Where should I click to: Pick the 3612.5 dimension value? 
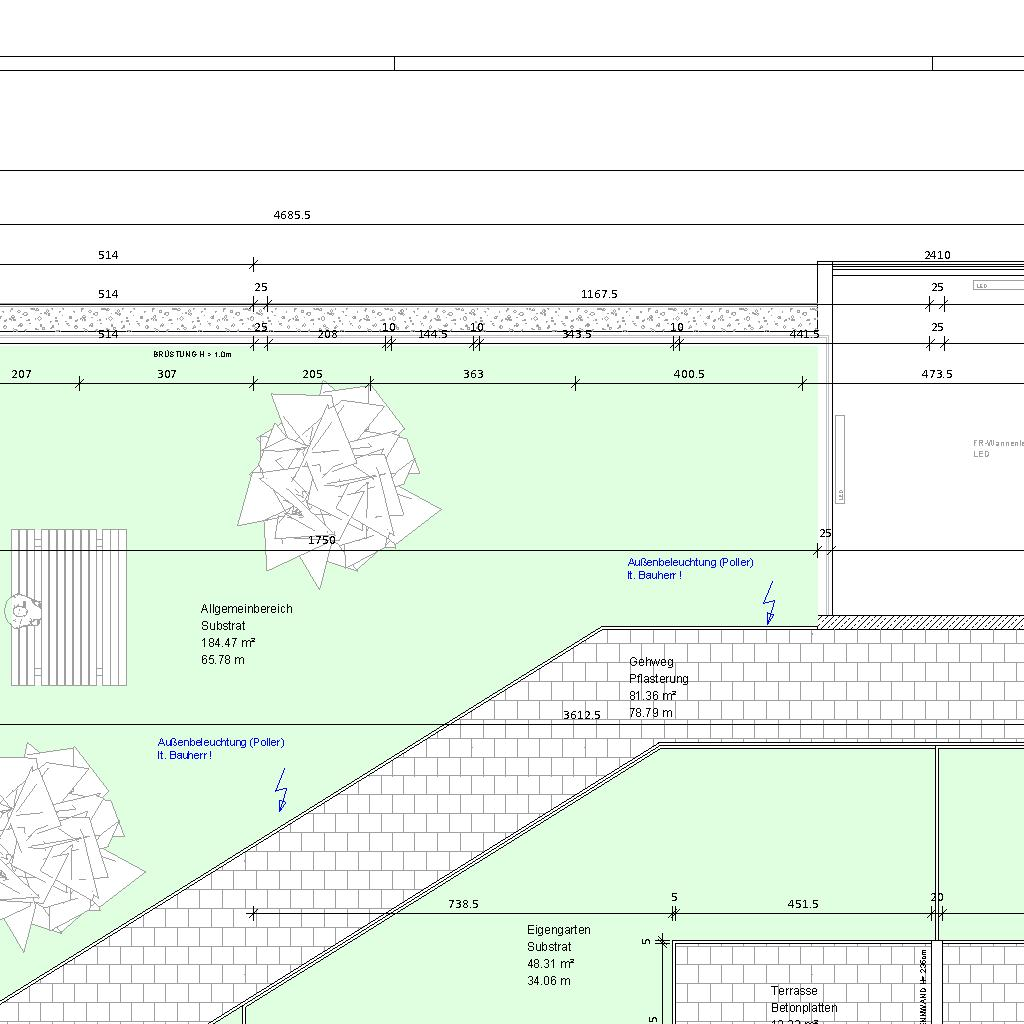[582, 715]
